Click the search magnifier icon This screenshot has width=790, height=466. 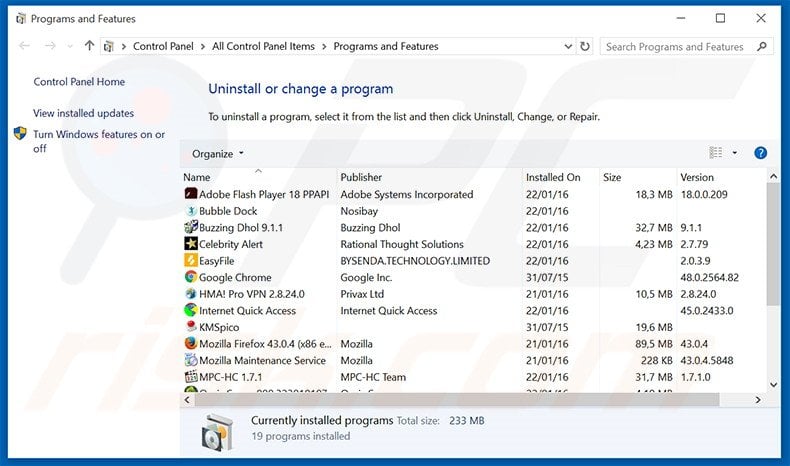pos(762,46)
